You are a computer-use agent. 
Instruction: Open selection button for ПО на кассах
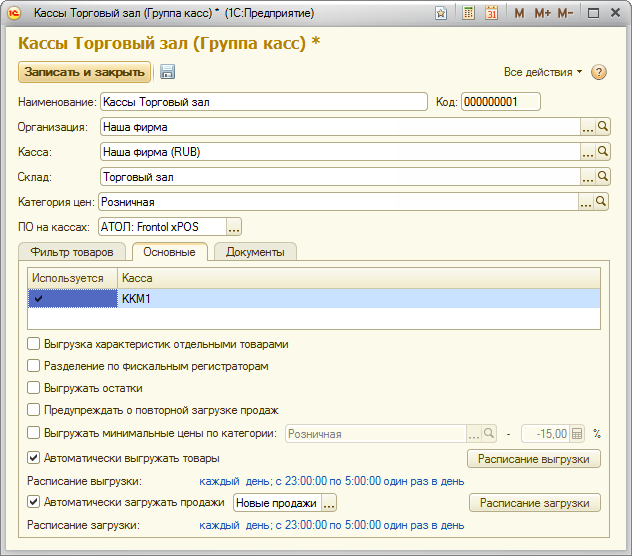click(234, 227)
